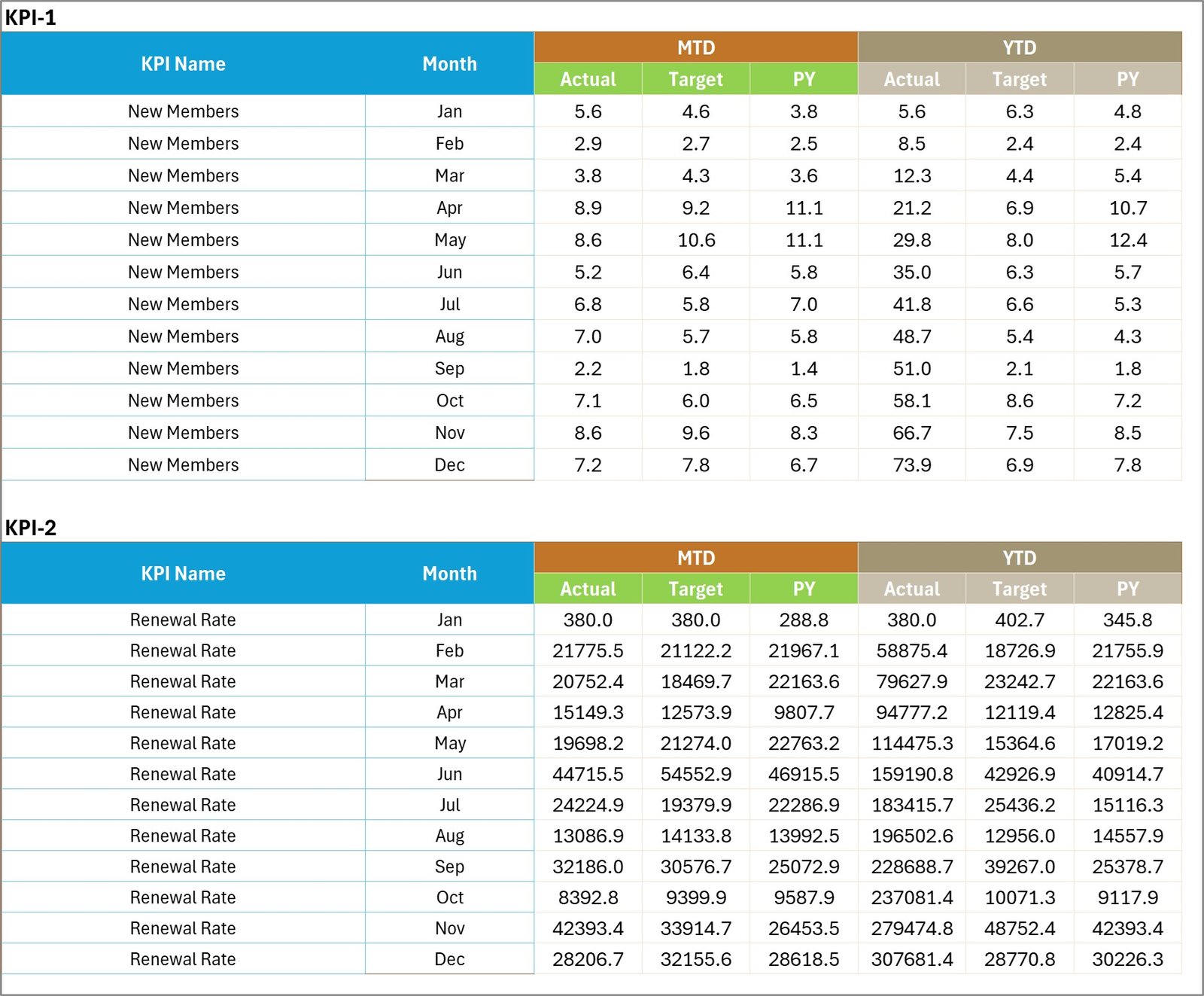The image size is (1204, 996).
Task: Click the Target subheader under YTD in KPI-1
Action: [x=1019, y=78]
